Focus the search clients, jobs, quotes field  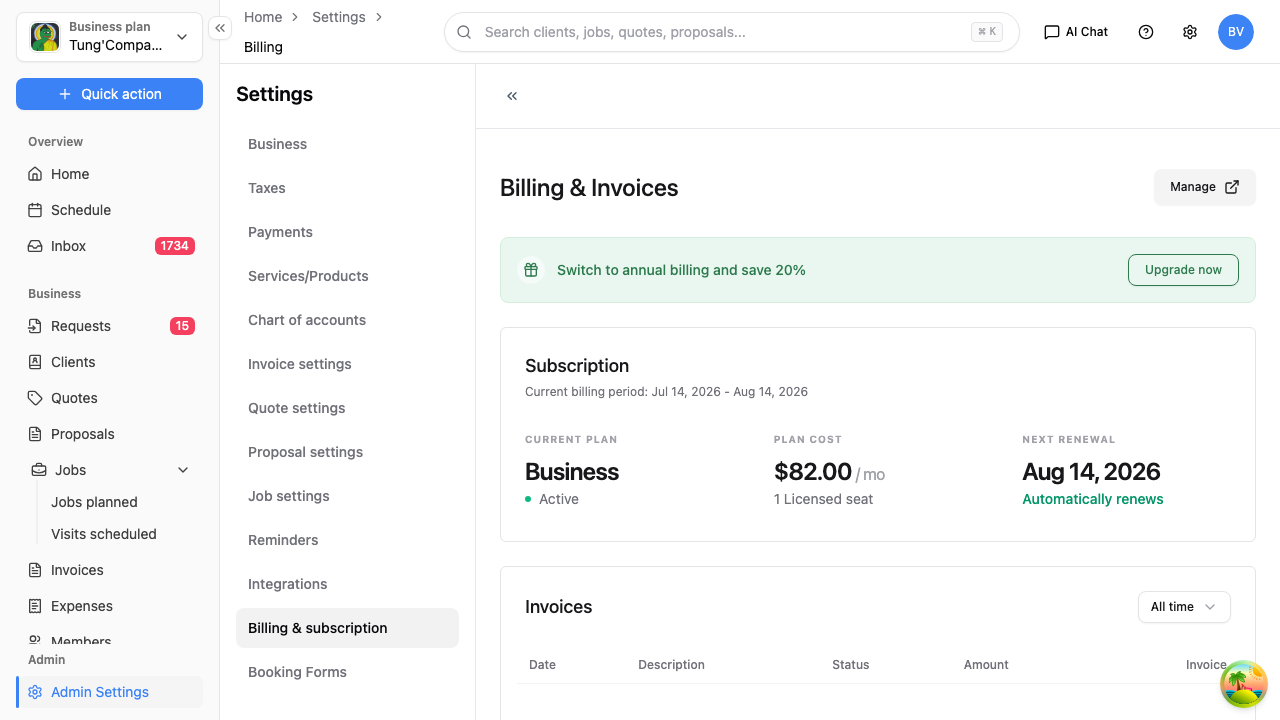732,32
